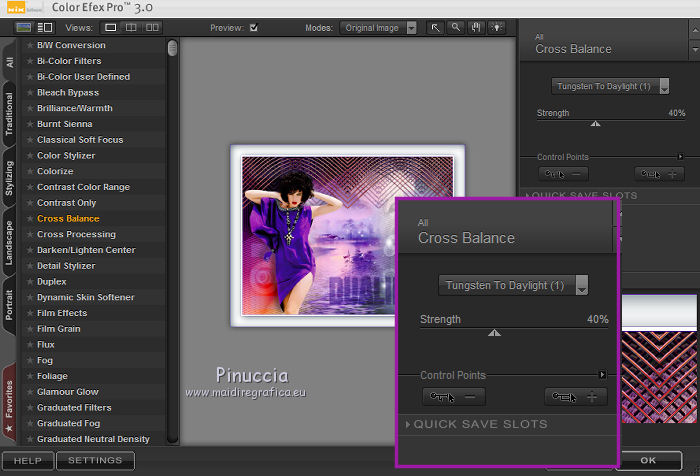This screenshot has height=476, width=700.
Task: Click the star next to Film Grain
Action: pyautogui.click(x=29, y=329)
